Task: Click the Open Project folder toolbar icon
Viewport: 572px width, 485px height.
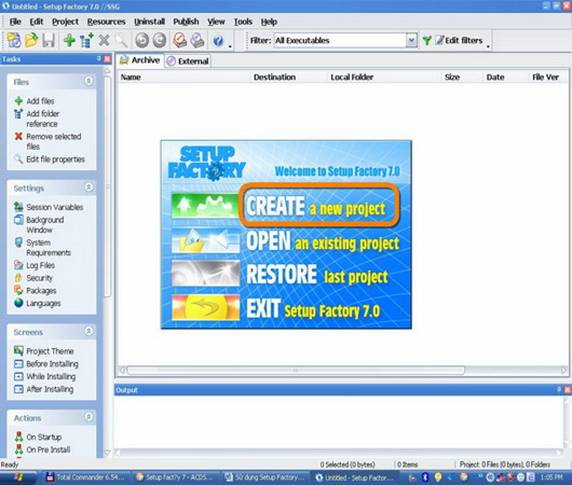Action: [31, 40]
